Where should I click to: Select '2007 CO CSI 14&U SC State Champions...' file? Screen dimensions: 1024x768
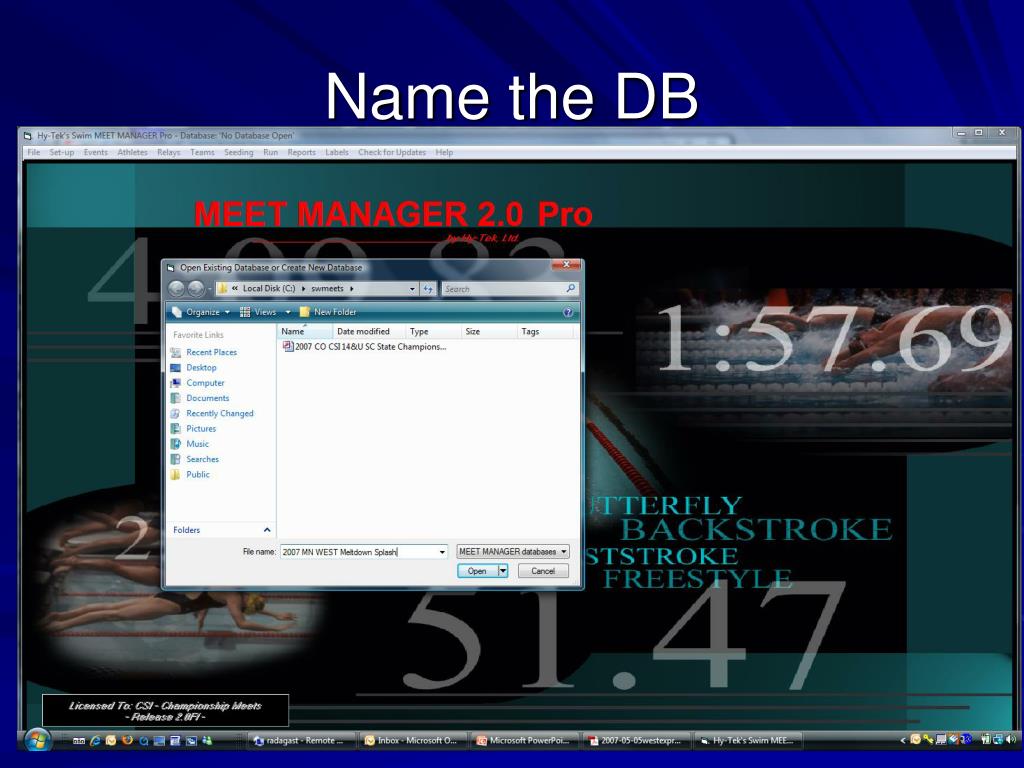click(364, 347)
